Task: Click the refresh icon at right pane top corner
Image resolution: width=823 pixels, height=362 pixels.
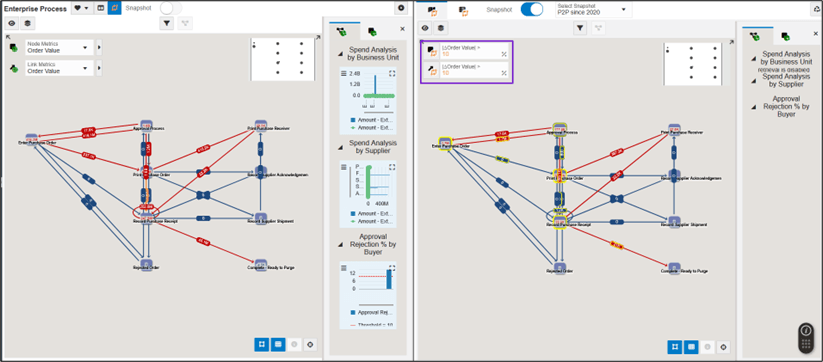Action: (x=816, y=8)
